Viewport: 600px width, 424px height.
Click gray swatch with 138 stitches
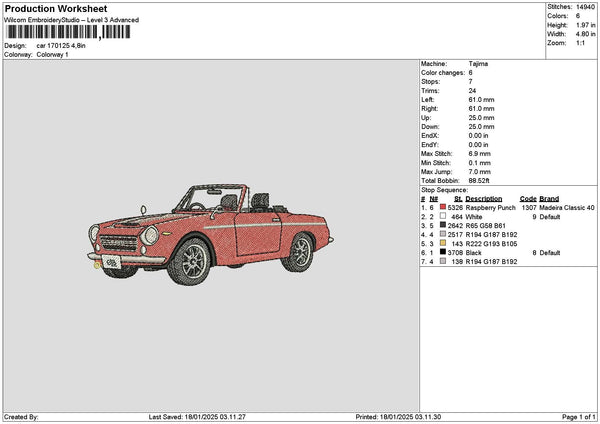click(x=442, y=262)
